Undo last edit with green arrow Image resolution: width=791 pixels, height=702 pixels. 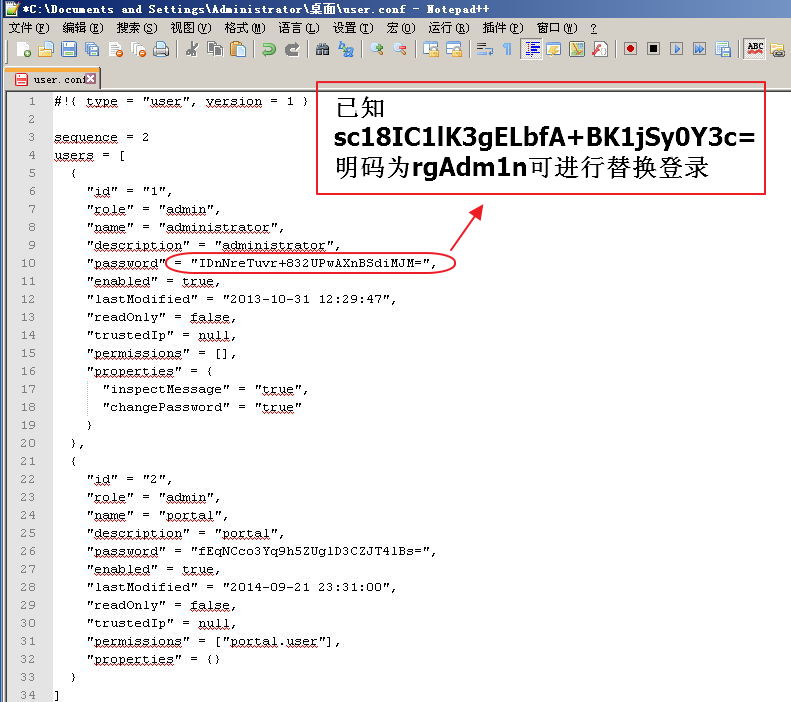click(x=269, y=49)
